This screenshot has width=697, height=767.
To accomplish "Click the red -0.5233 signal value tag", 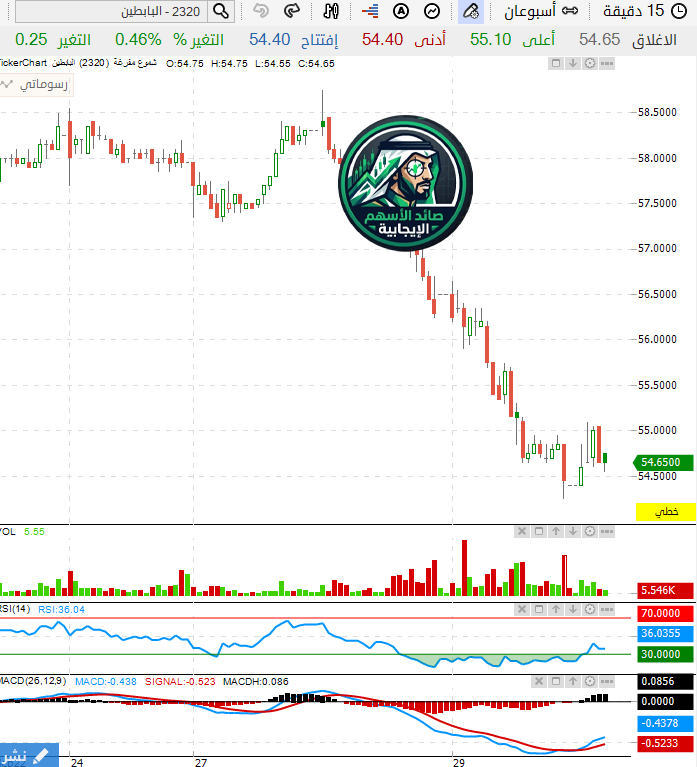I will point(665,743).
